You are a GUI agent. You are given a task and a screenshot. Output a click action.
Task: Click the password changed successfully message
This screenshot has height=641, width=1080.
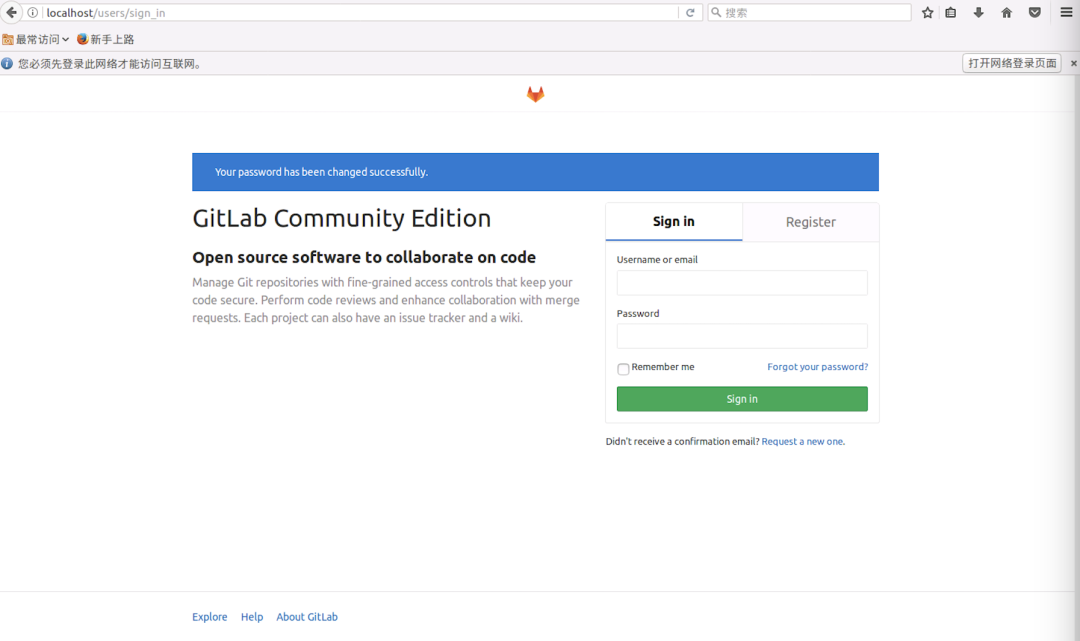[321, 172]
